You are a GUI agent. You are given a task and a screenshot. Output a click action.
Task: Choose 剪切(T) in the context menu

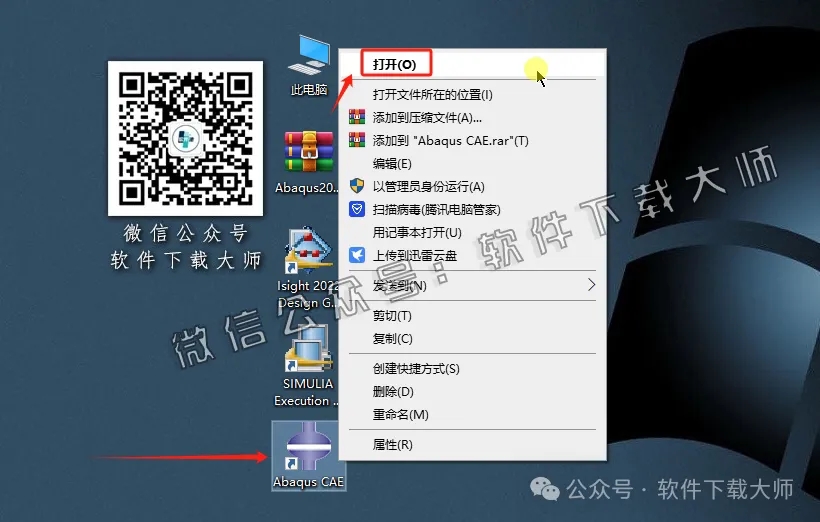coord(473,316)
